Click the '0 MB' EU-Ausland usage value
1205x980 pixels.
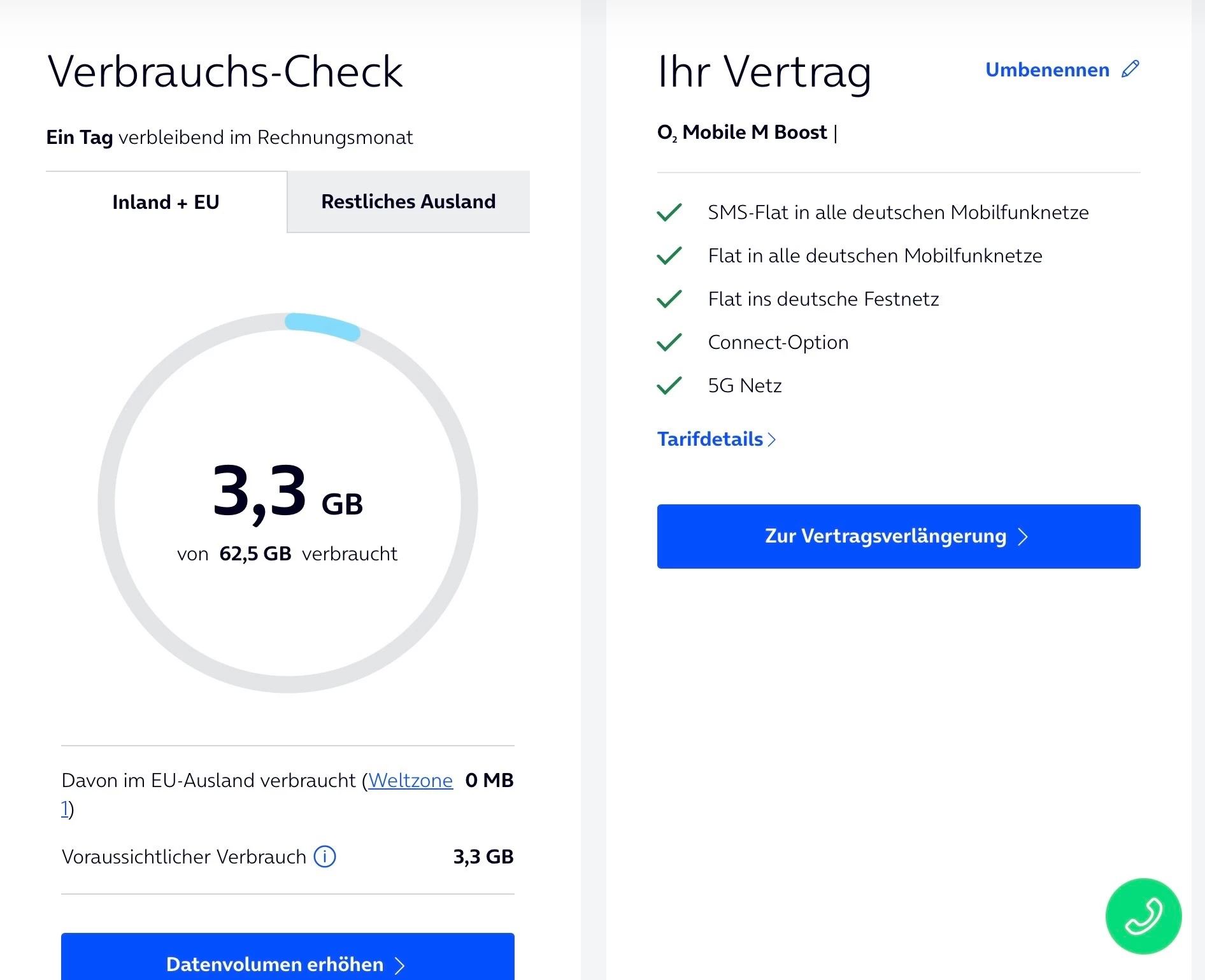point(489,780)
